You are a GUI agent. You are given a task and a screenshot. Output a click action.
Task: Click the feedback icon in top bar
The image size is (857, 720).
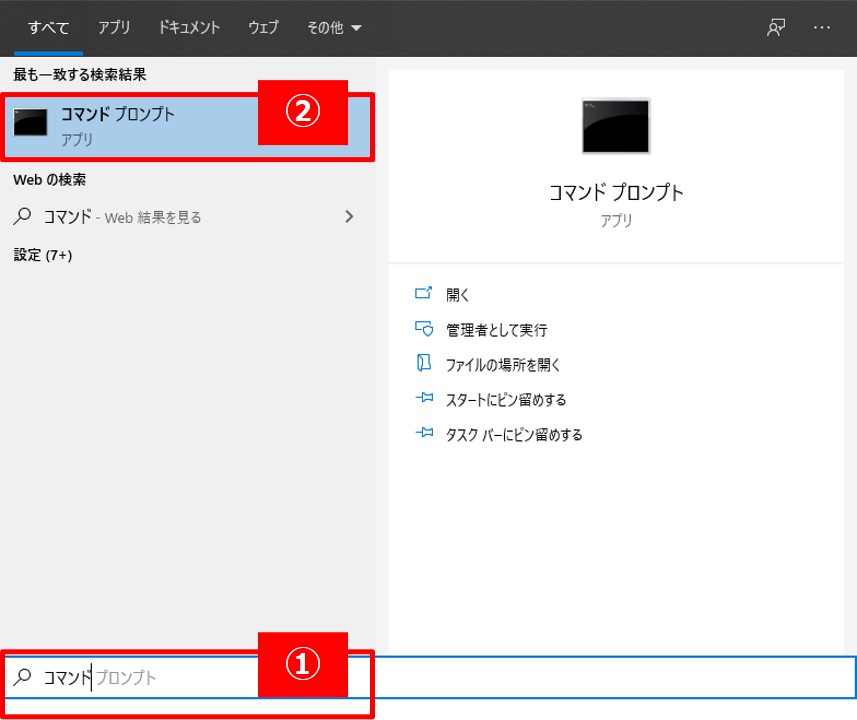tap(776, 28)
